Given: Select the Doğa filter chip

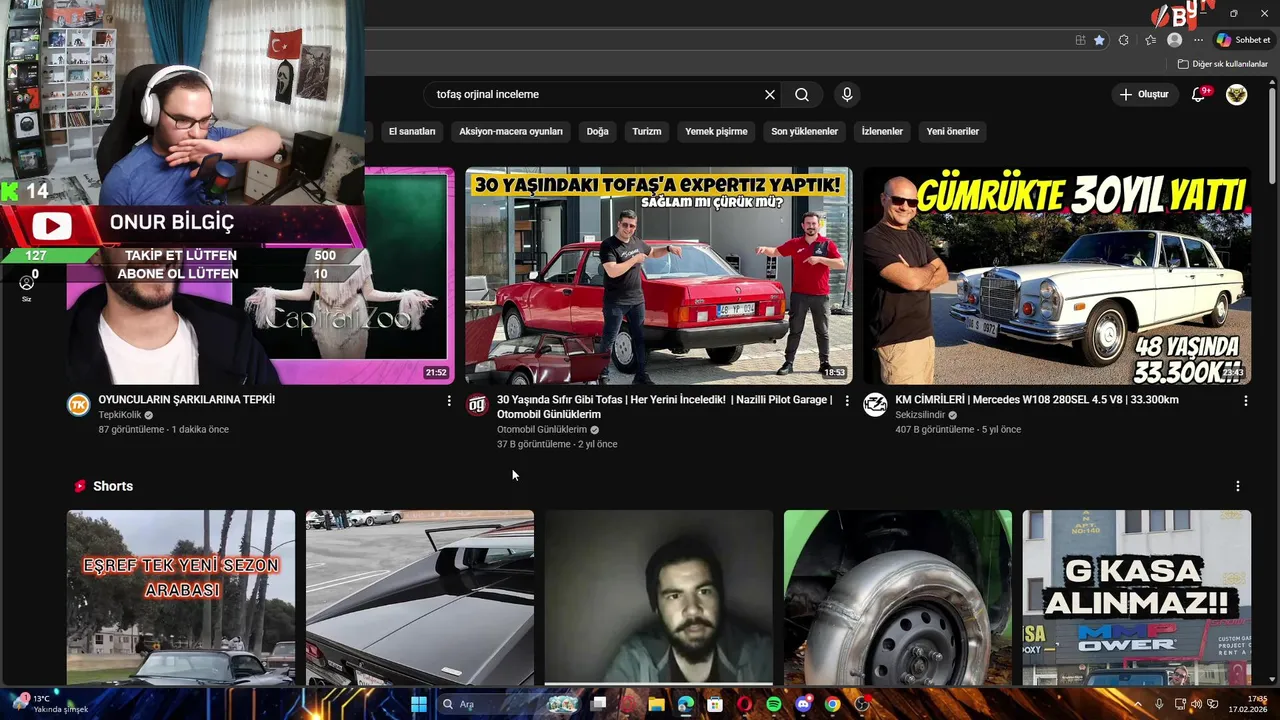Looking at the screenshot, I should tap(597, 132).
